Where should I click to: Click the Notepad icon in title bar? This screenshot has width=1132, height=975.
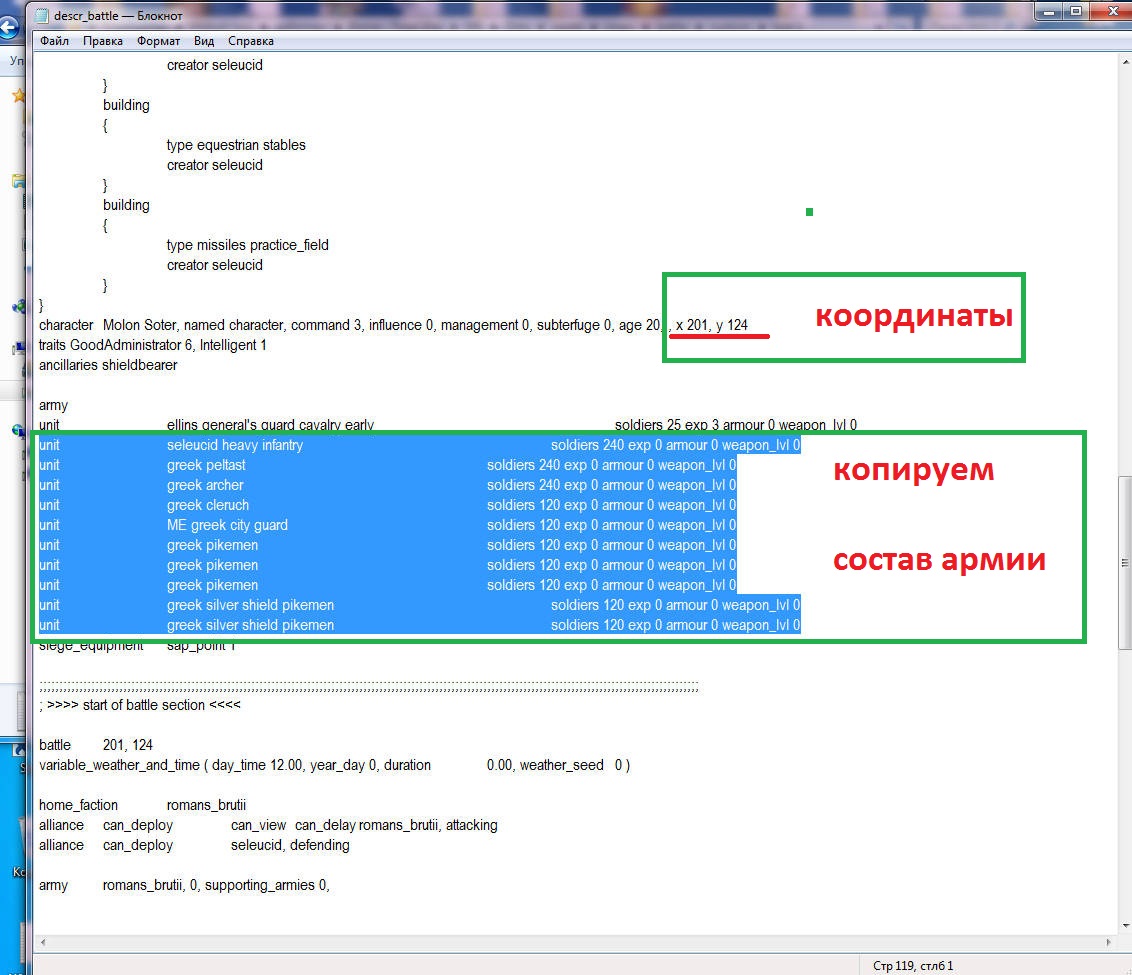[44, 15]
